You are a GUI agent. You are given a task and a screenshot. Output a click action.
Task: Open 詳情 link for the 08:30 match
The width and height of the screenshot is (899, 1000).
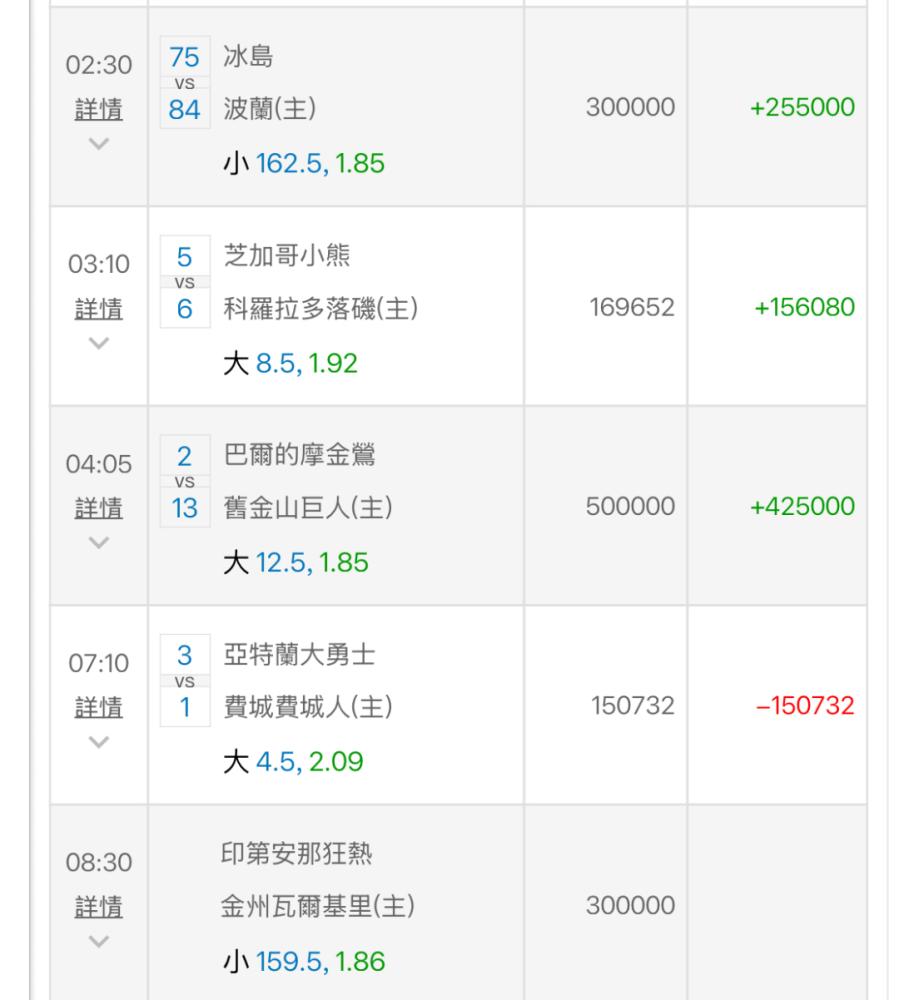(99, 907)
